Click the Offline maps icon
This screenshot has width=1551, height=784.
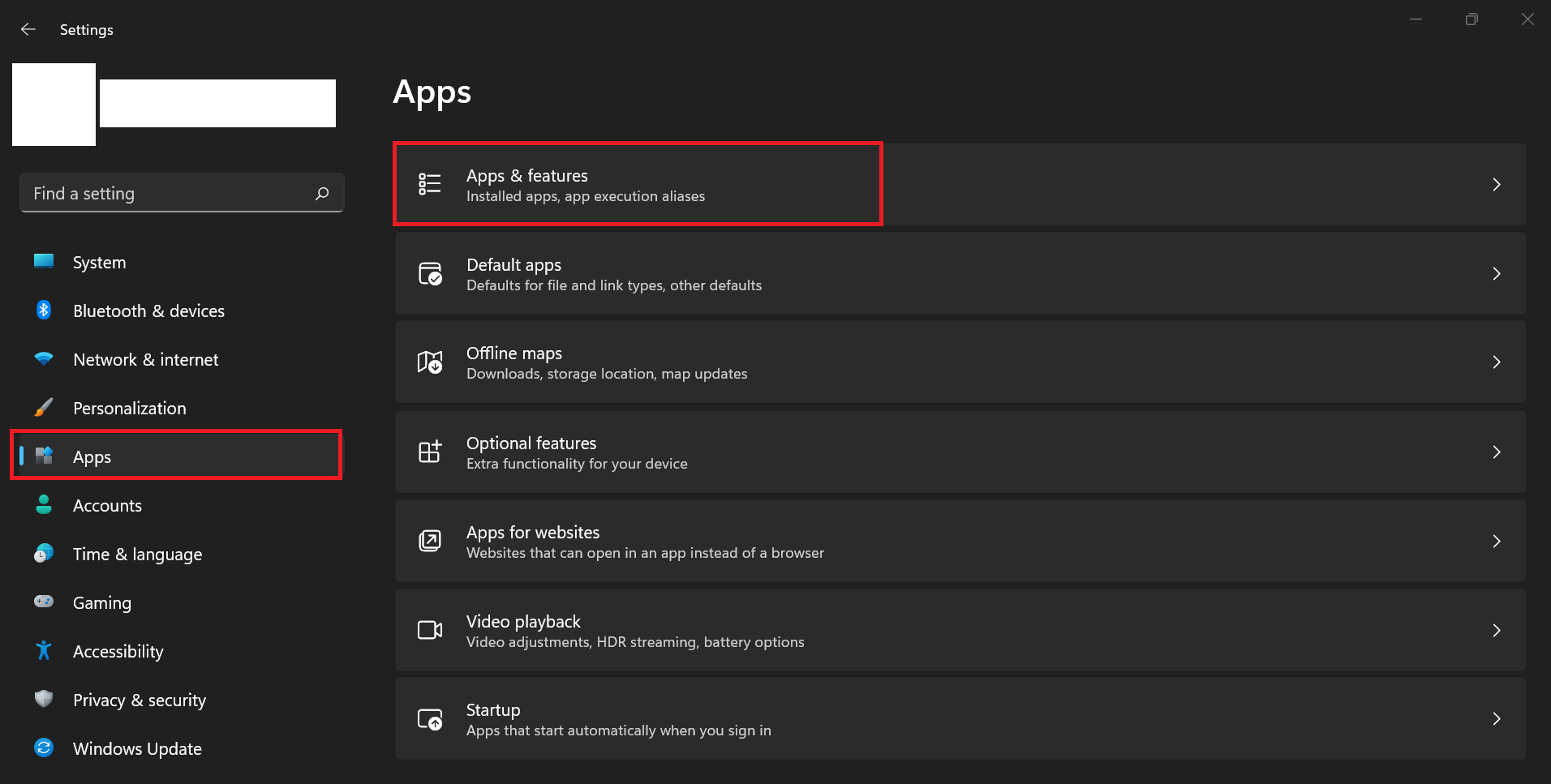click(430, 362)
